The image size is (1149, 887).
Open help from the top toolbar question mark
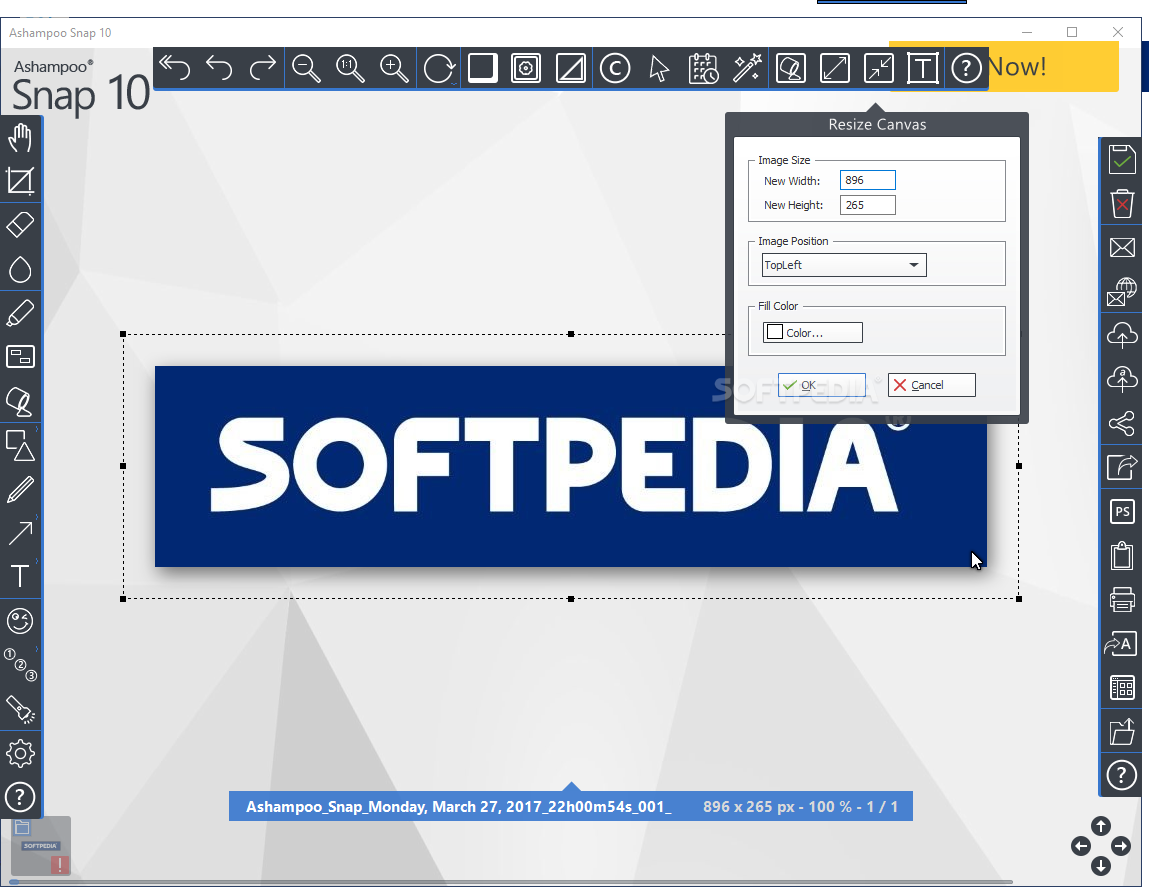[967, 68]
